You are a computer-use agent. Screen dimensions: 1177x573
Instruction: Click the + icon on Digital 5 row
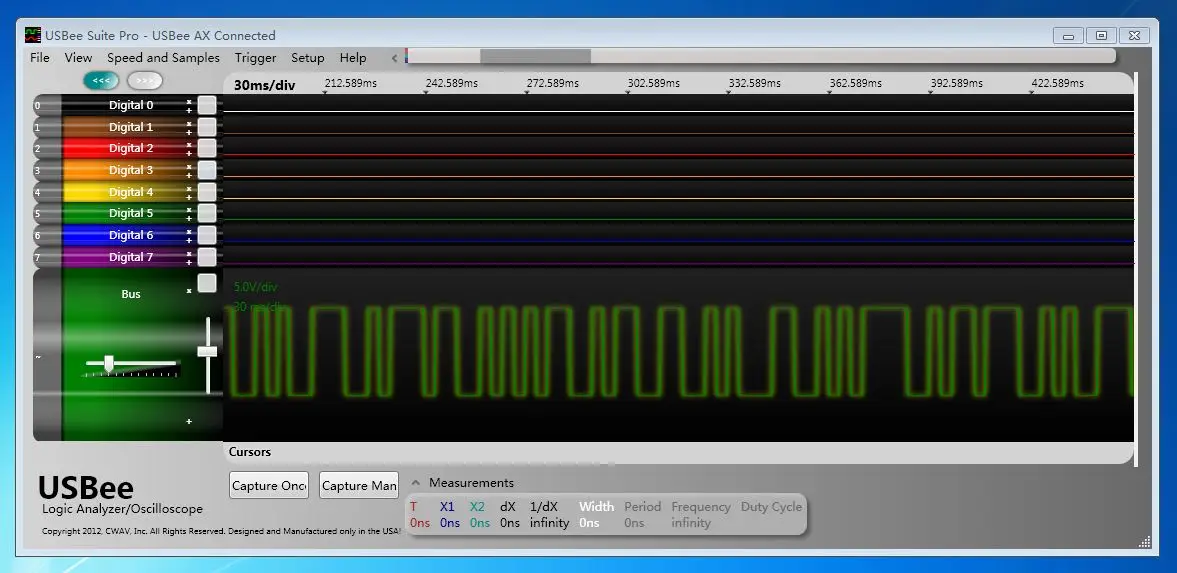point(189,219)
